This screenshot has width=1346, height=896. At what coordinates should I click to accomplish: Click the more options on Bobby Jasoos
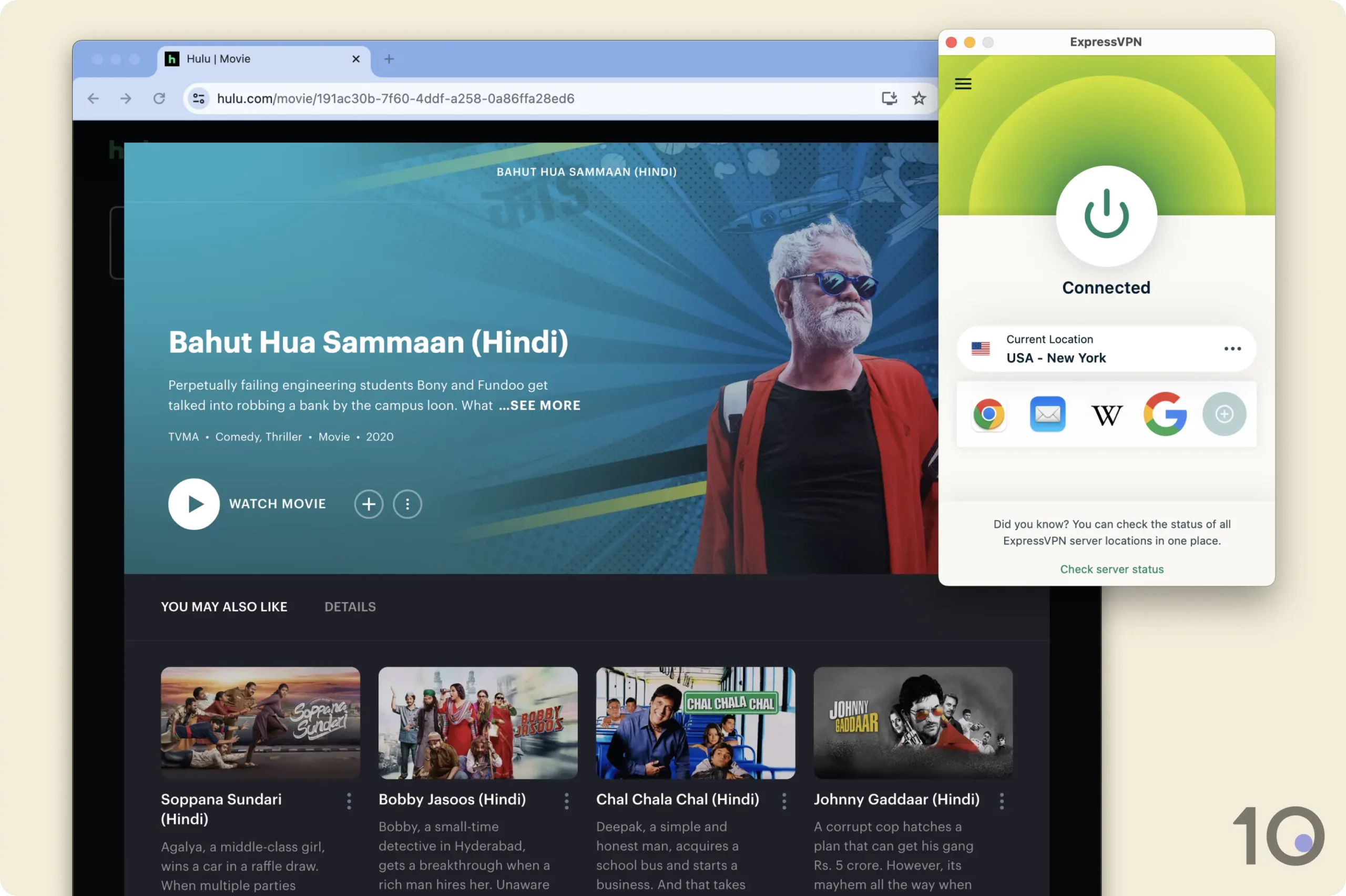[566, 799]
